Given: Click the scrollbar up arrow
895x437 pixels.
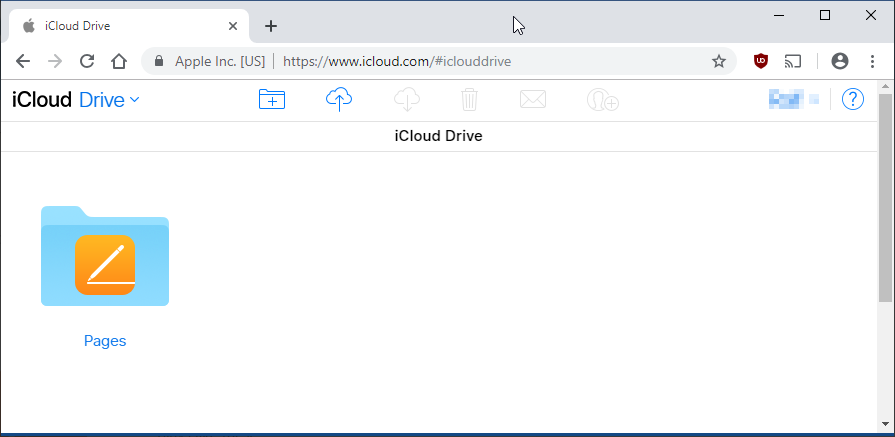Looking at the screenshot, I should pos(886,87).
